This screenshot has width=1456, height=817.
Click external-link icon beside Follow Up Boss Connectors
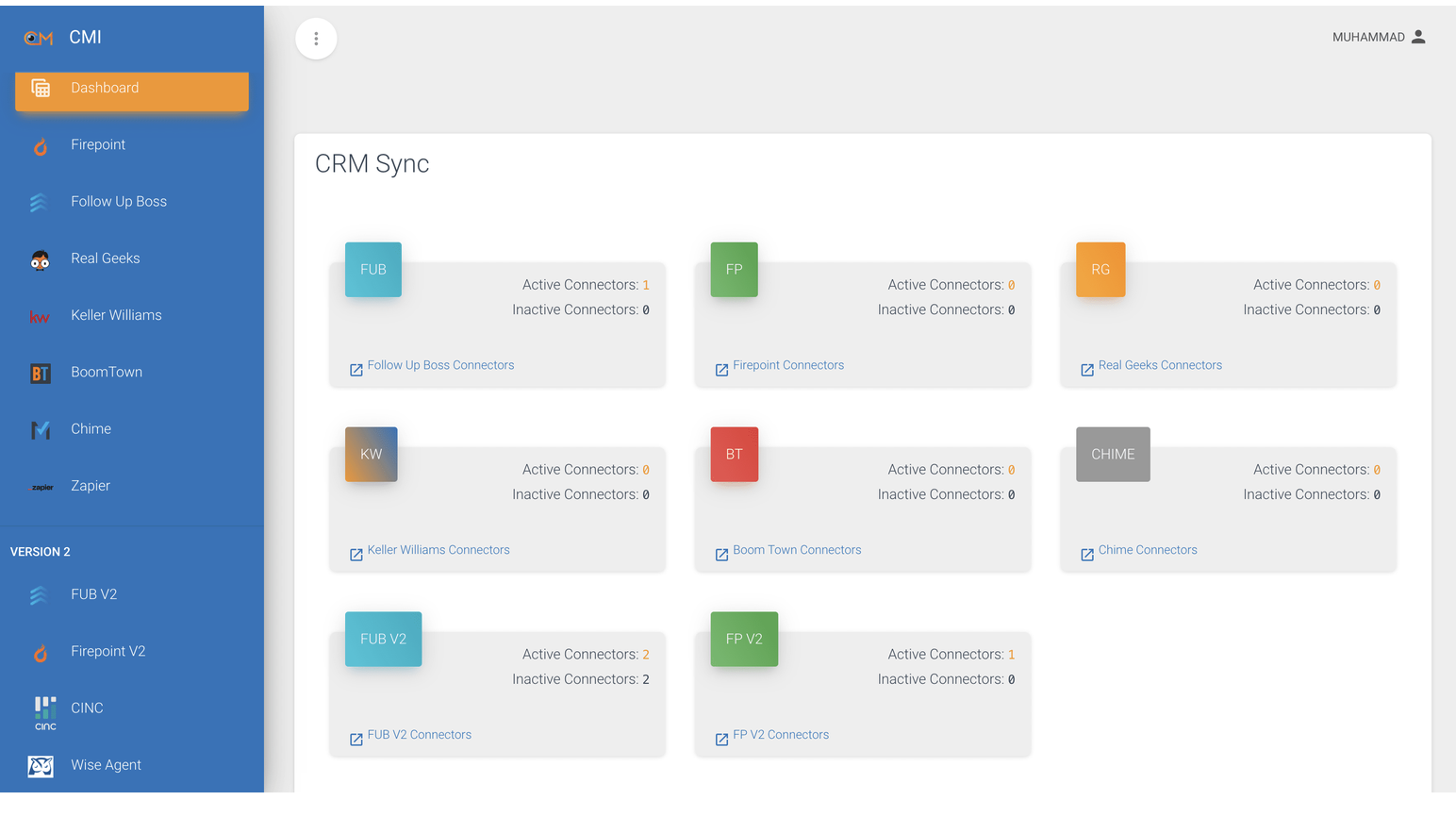coord(356,370)
